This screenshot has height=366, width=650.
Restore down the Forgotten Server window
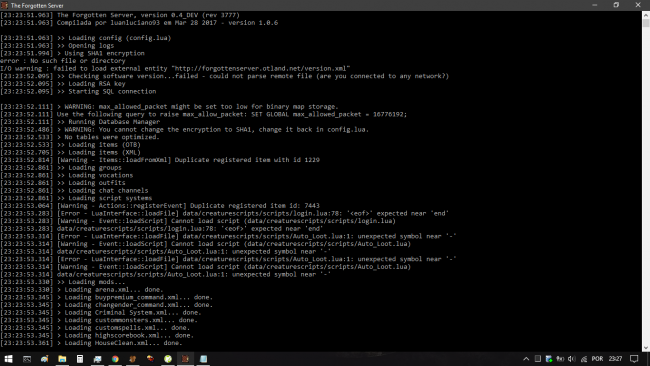[616, 5]
